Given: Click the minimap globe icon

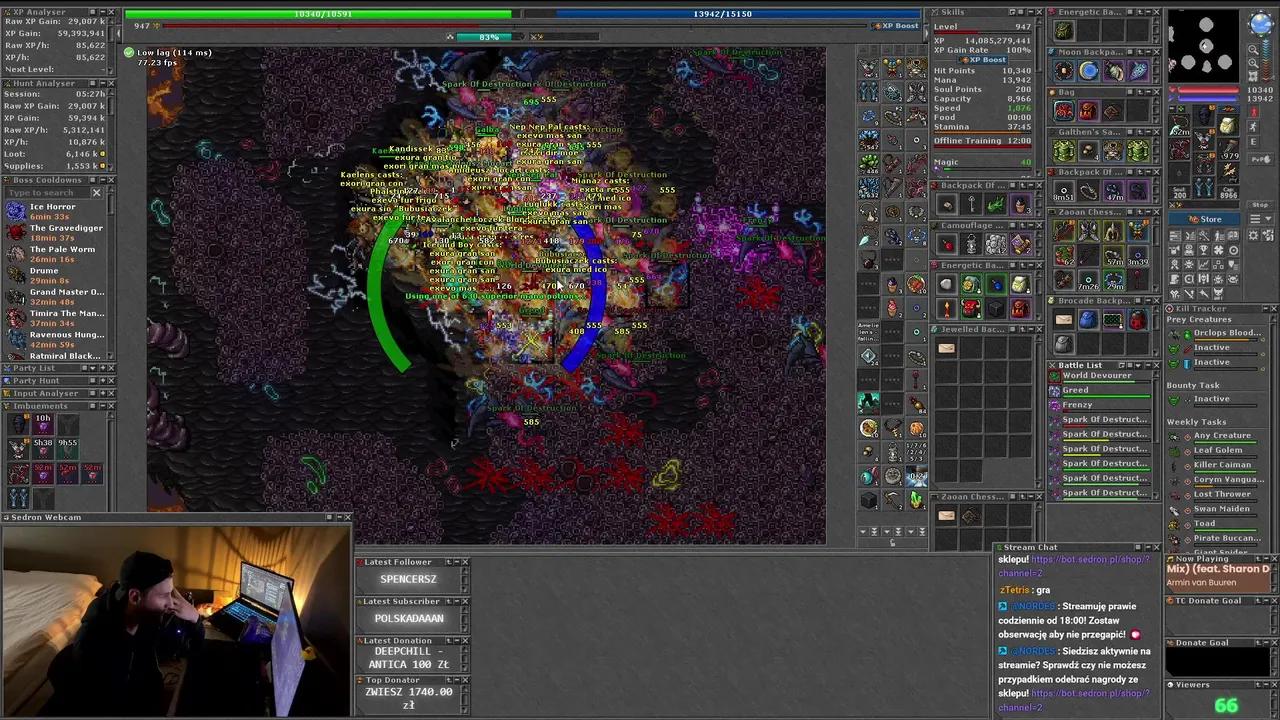Looking at the screenshot, I should point(1260,24).
